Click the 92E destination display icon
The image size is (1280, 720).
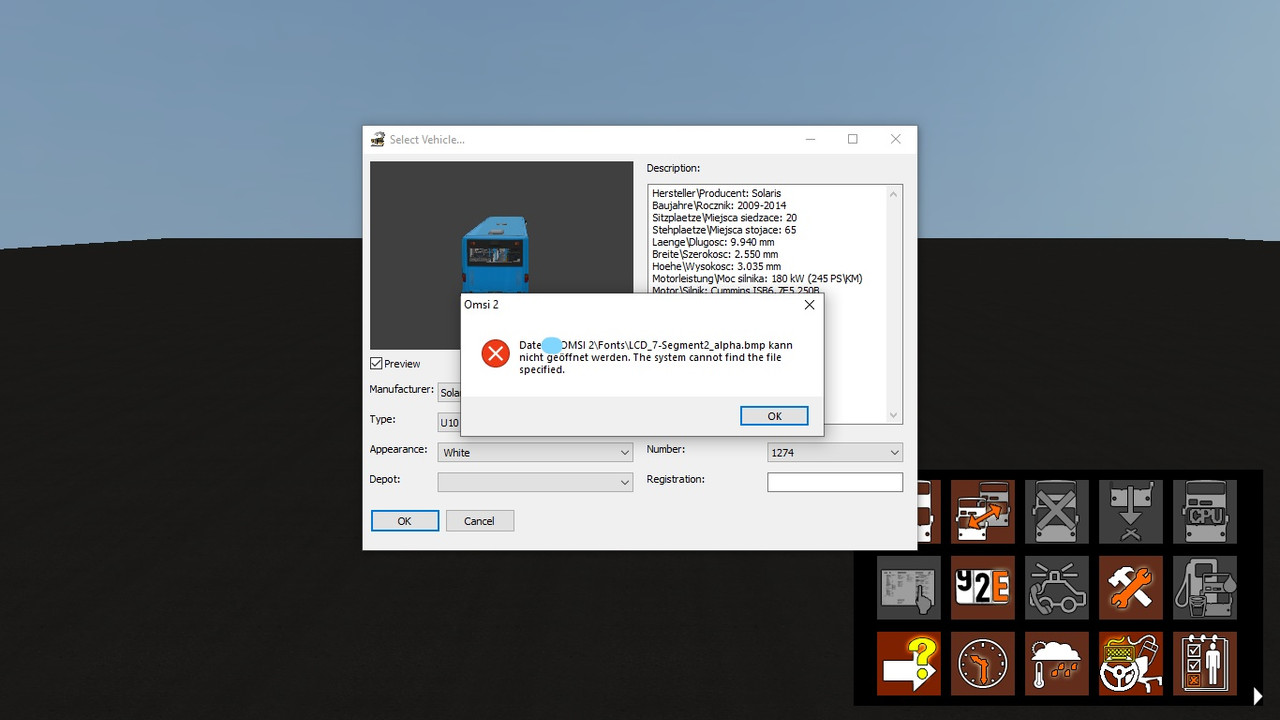983,587
